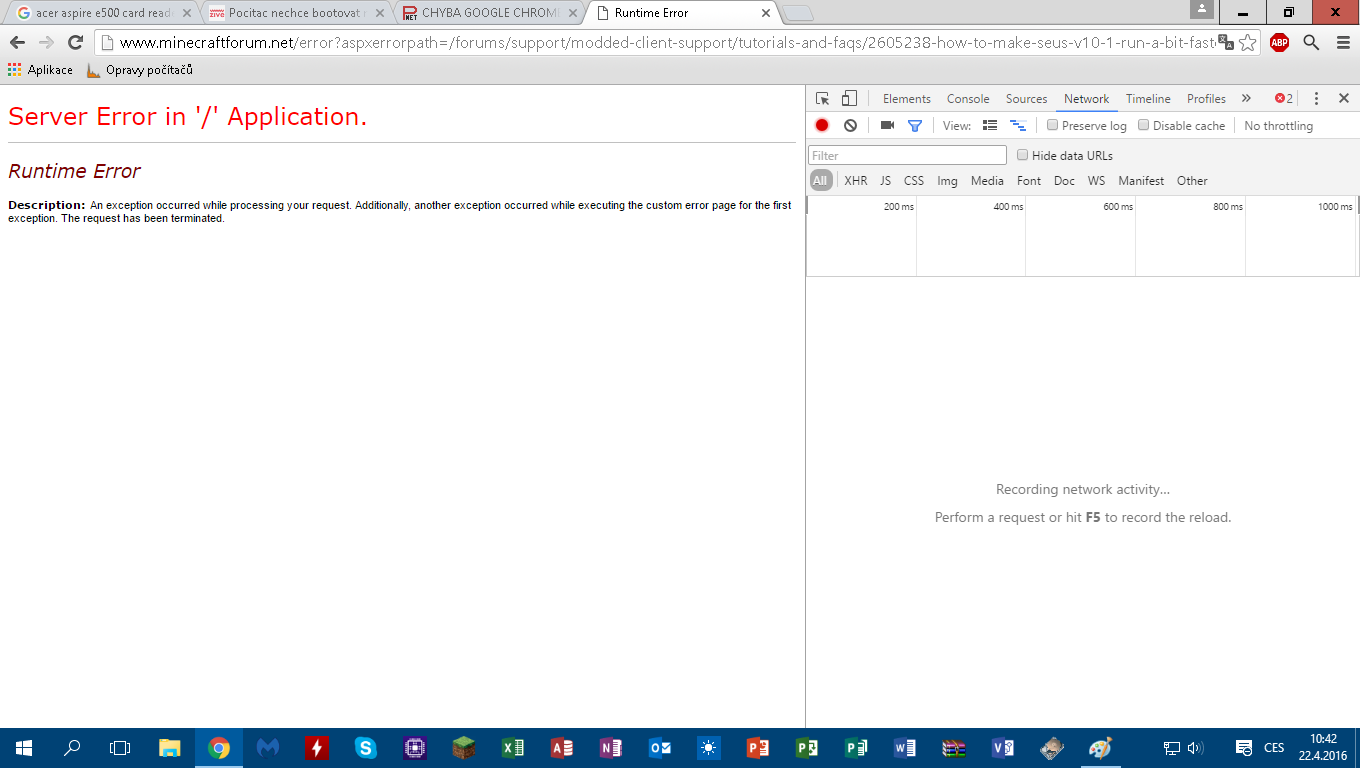Switch to the Pocitac nechce bootovat tab
The height and width of the screenshot is (768, 1360).
(295, 14)
